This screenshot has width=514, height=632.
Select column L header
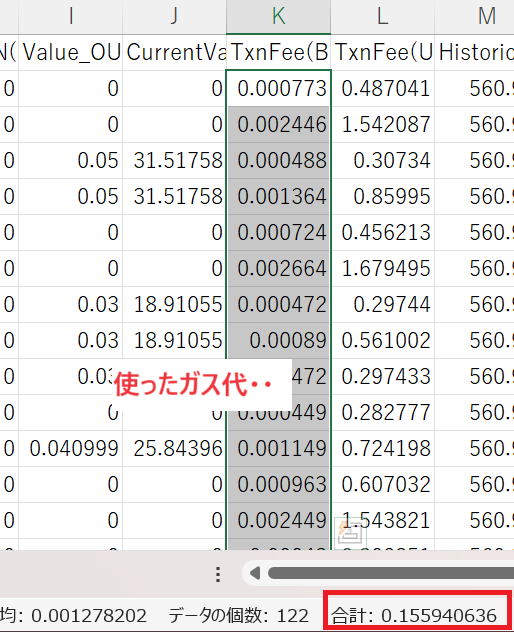pos(383,17)
